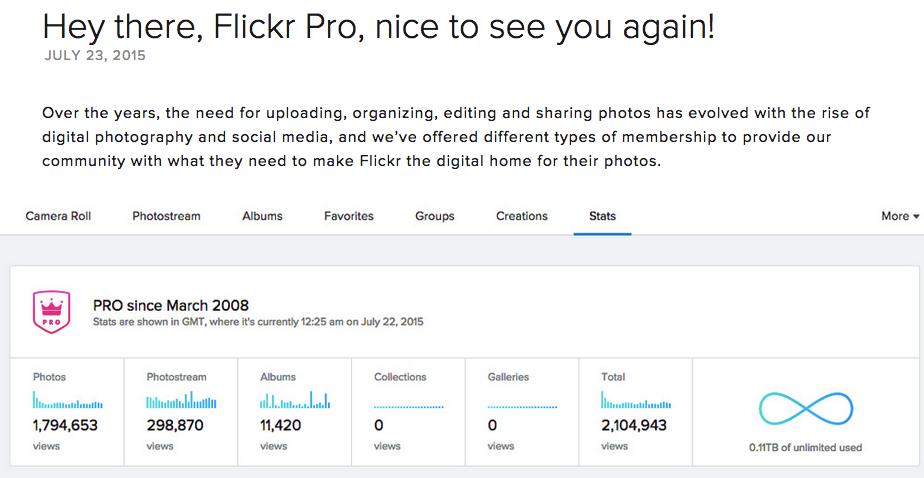Screen dimensions: 924x478
Task: Click the 1,794,653 Photos views count
Action: 68,425
